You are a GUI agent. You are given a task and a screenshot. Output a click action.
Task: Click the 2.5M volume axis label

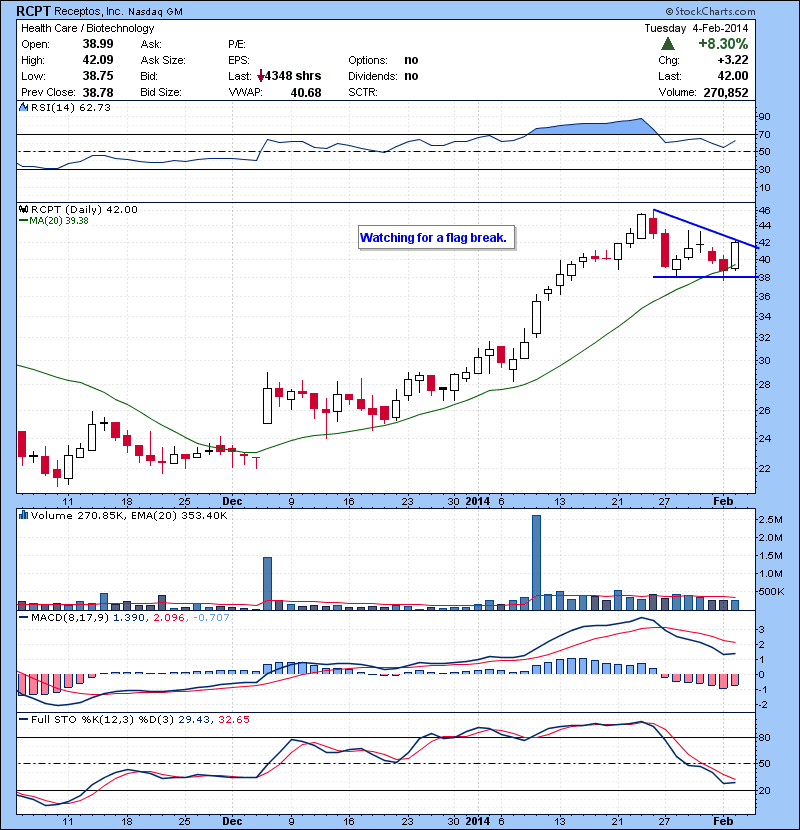(770, 520)
